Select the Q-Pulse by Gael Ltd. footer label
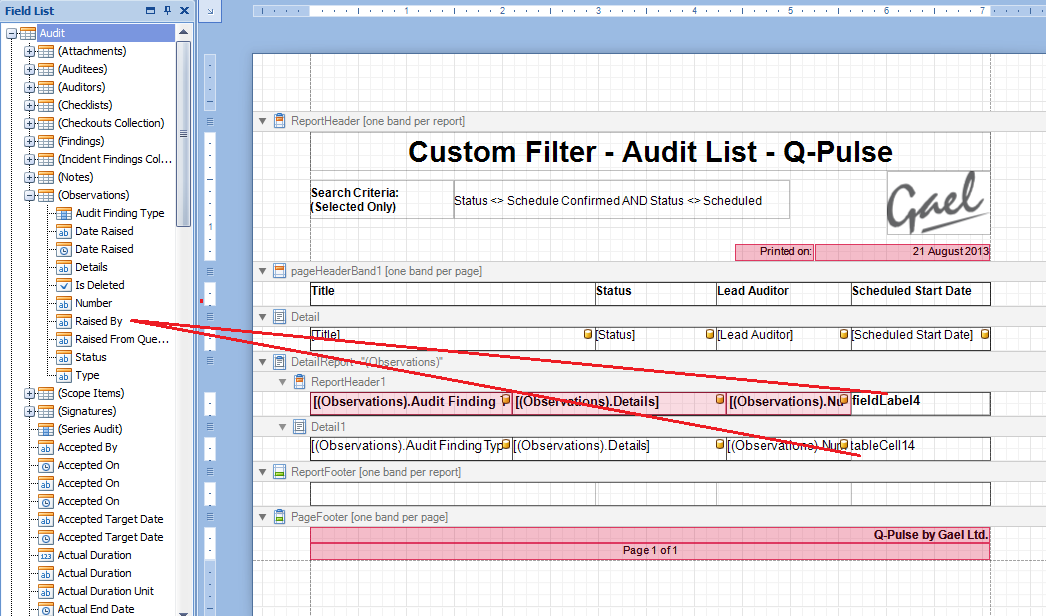Image resolution: width=1046 pixels, height=616 pixels. coord(650,535)
